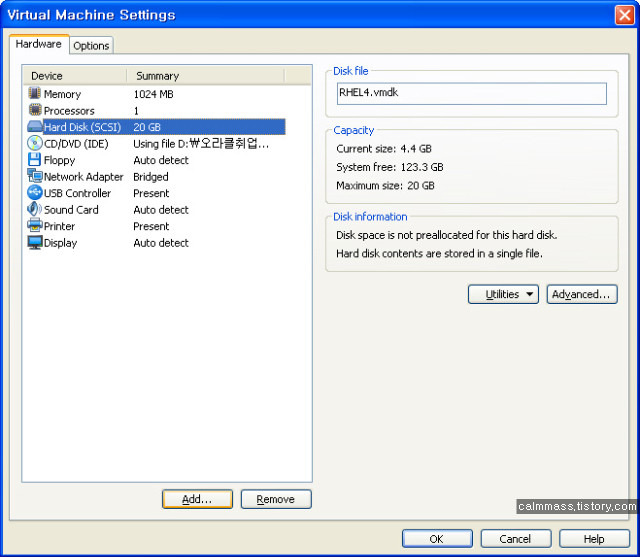
Task: Click the Printer 'Present' summary
Action: pos(151,226)
